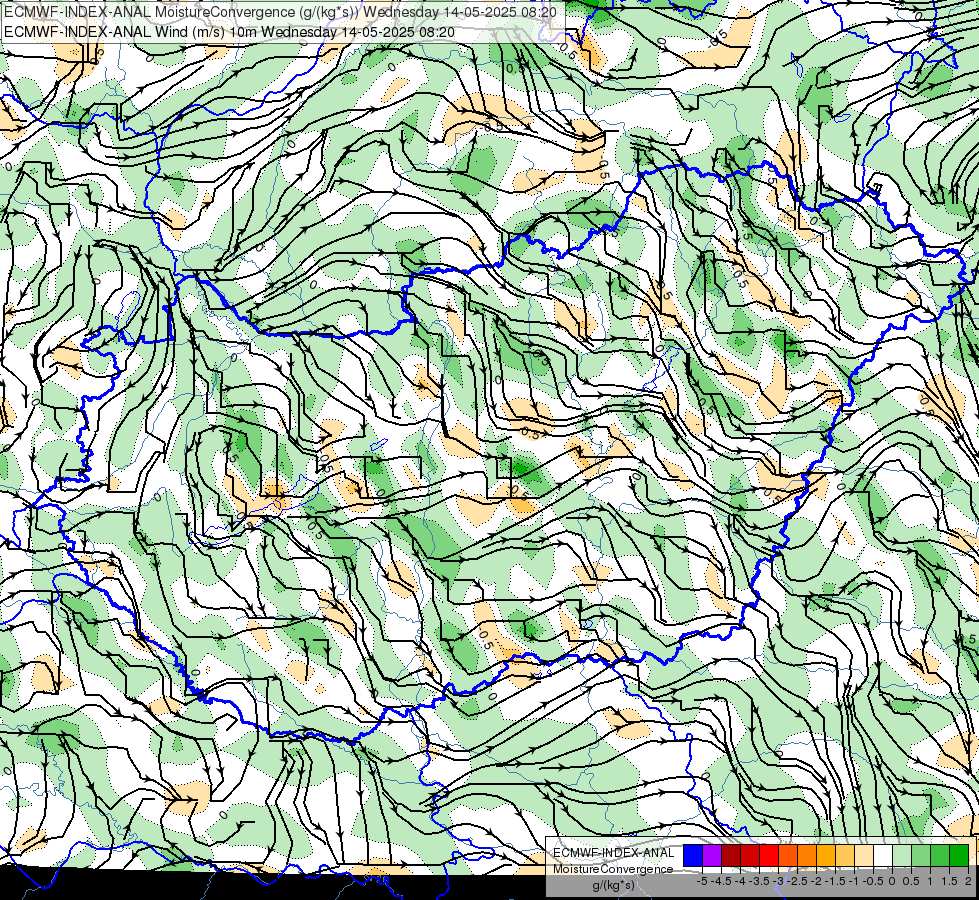Click the blue legend swatch above -5
Image resolution: width=979 pixels, height=900 pixels.
click(693, 856)
